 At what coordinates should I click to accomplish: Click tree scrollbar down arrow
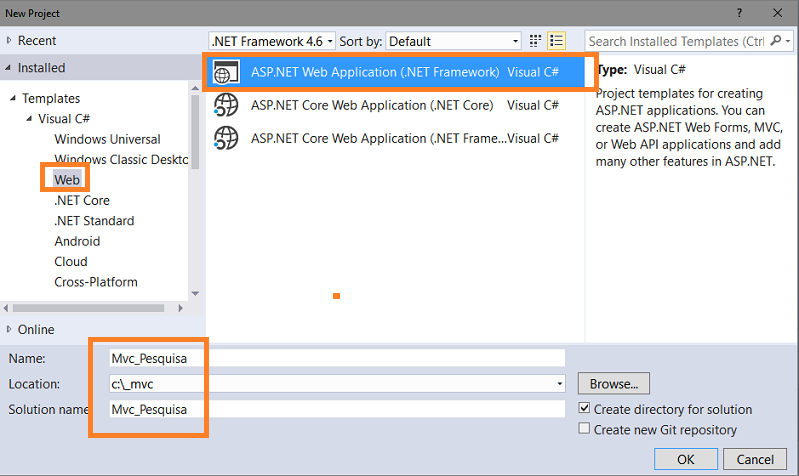(x=195, y=294)
